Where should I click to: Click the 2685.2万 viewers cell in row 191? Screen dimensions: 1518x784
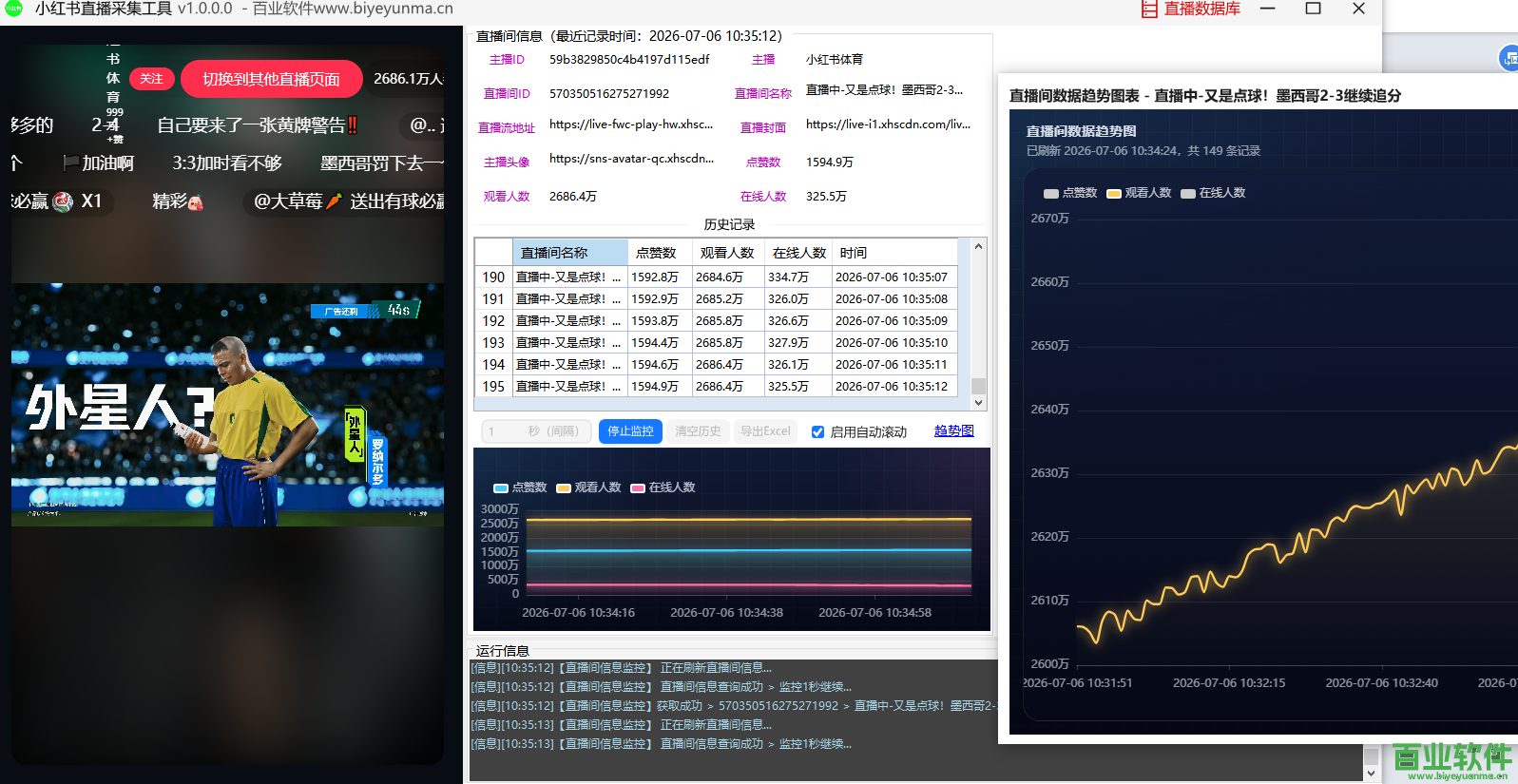728,299
